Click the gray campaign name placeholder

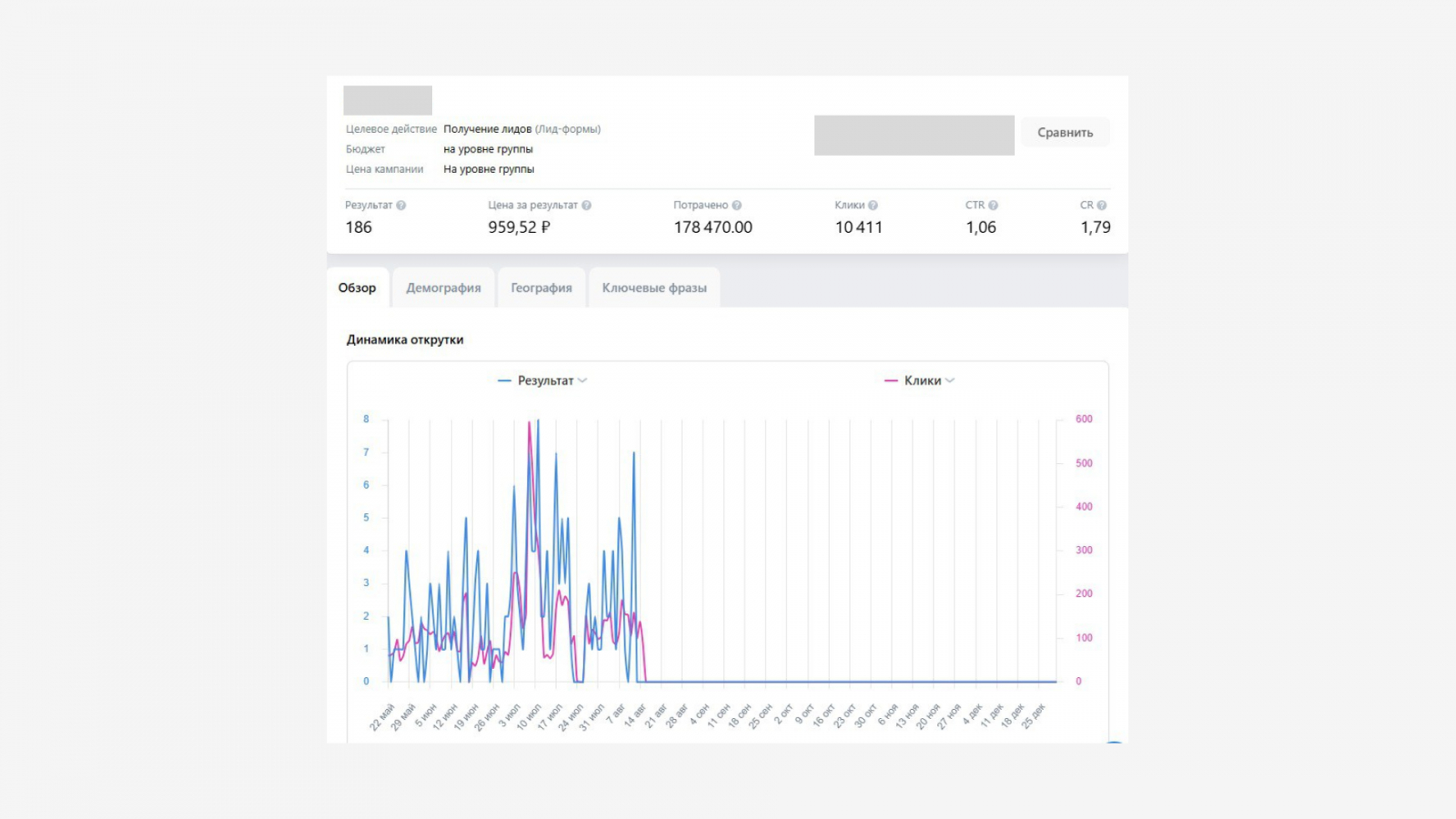tap(388, 100)
